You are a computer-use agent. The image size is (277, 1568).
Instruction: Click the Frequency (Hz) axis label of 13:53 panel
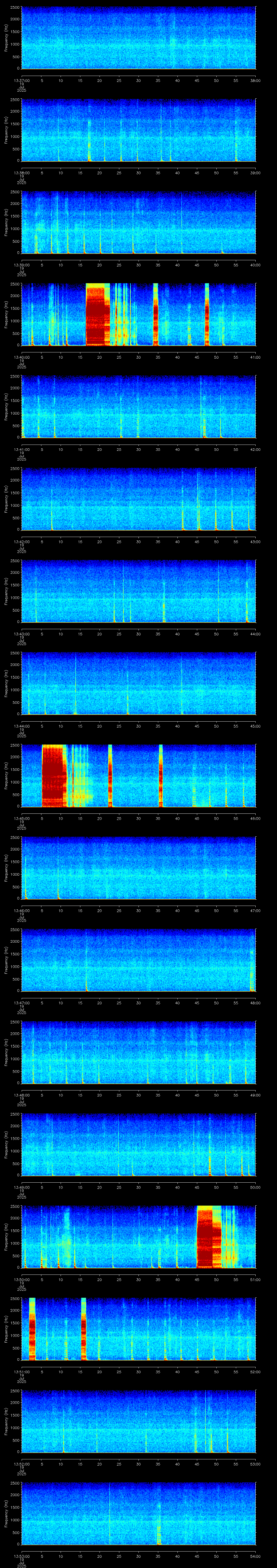(7, 1513)
